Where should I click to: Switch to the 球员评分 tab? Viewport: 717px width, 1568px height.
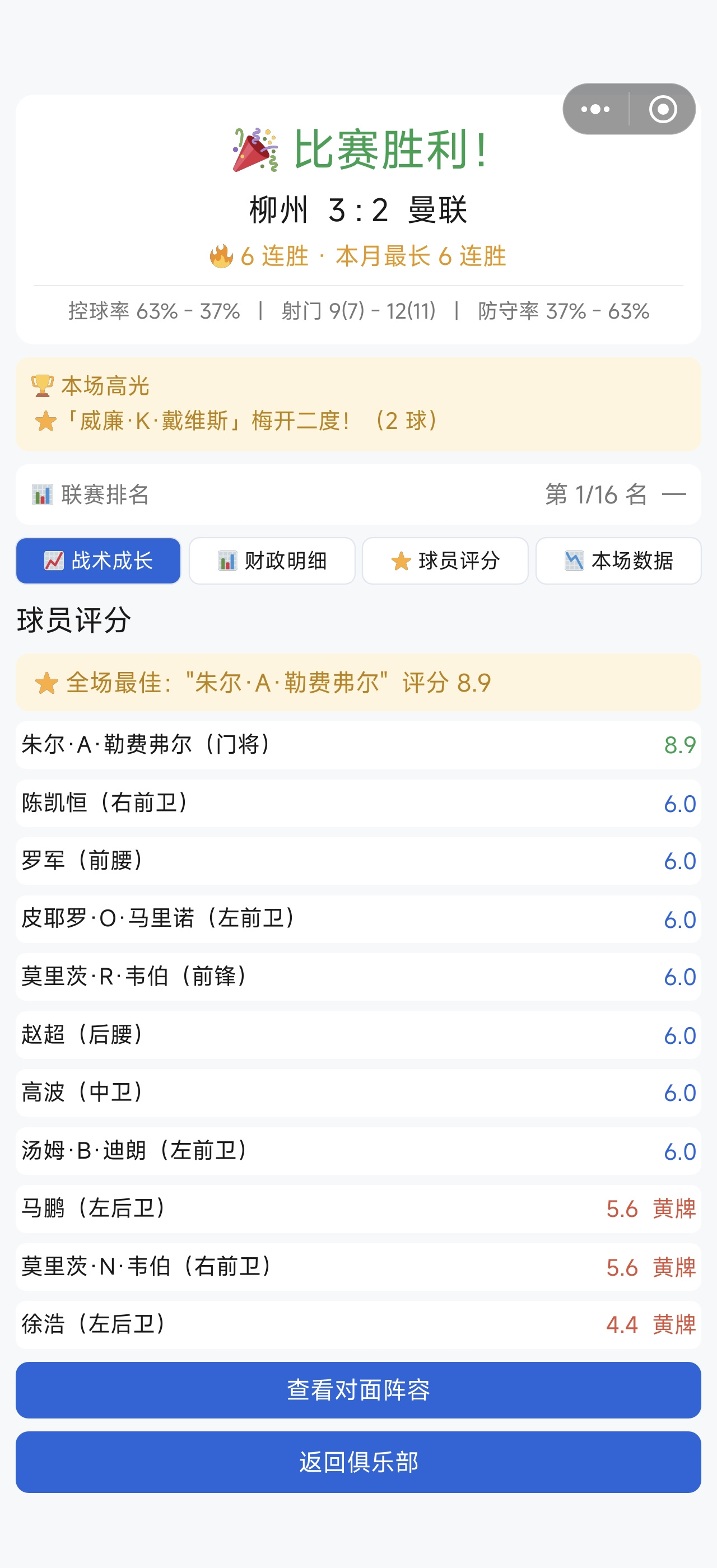pos(445,561)
